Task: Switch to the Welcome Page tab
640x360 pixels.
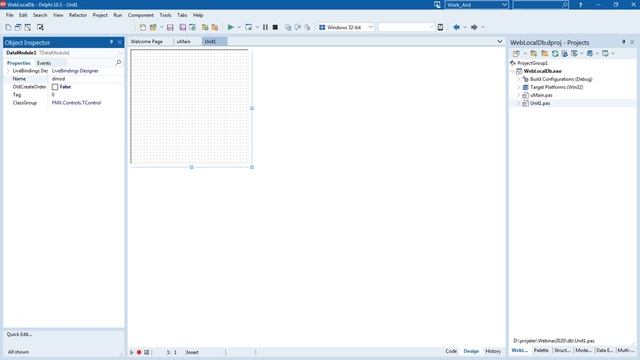Action: [147, 42]
